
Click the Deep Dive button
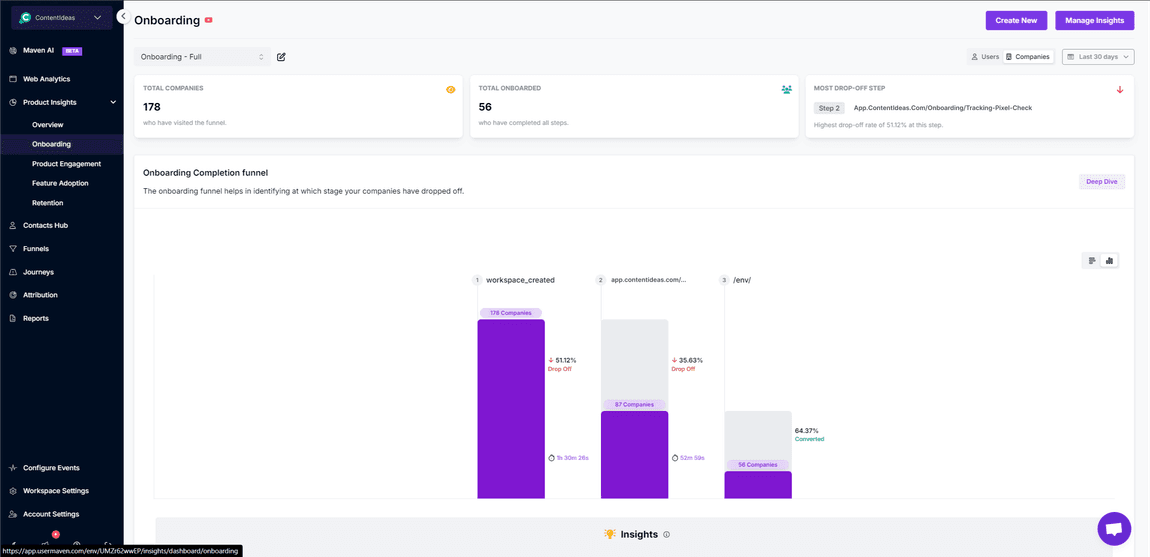[1101, 182]
